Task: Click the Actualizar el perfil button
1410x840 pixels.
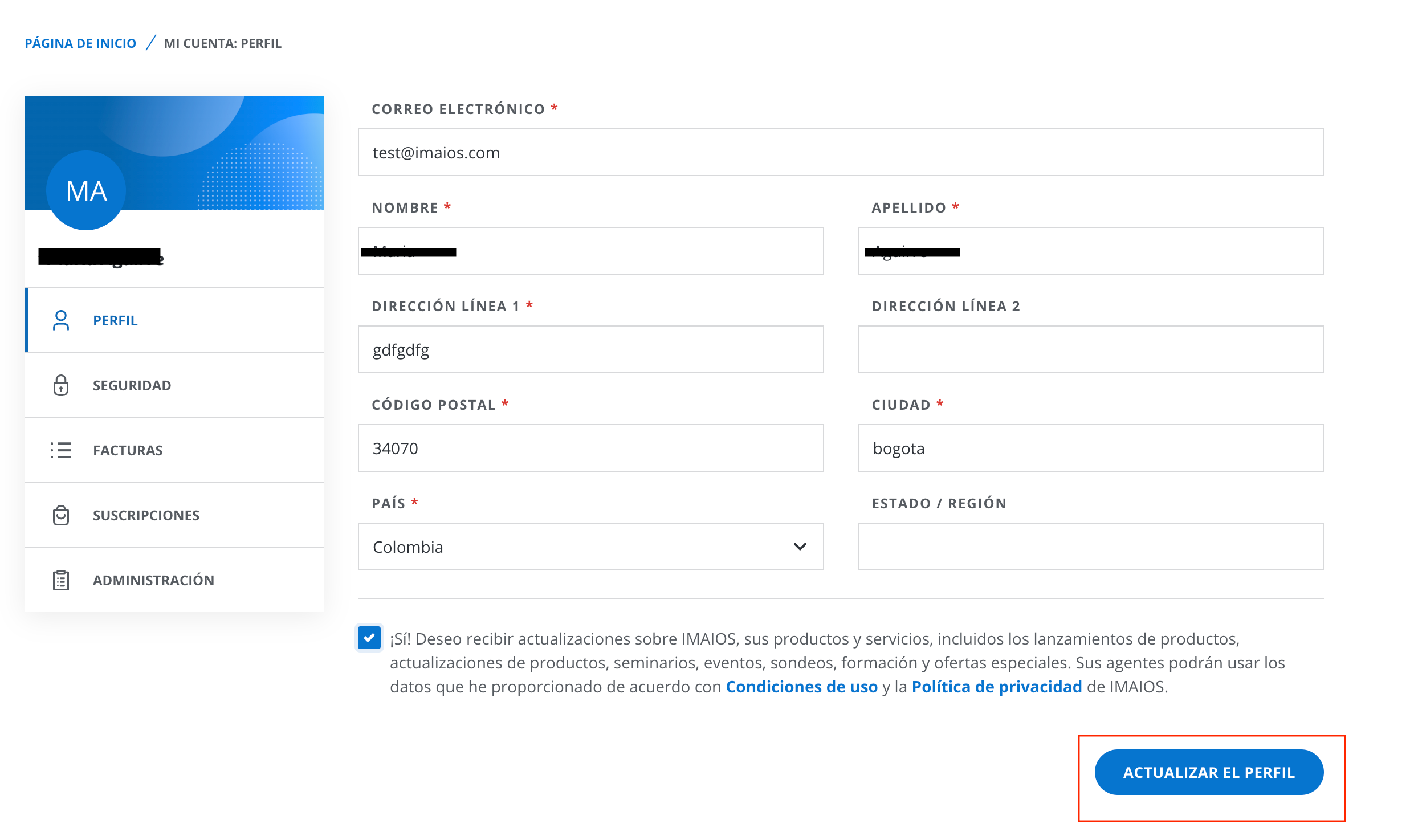Action: click(1209, 772)
